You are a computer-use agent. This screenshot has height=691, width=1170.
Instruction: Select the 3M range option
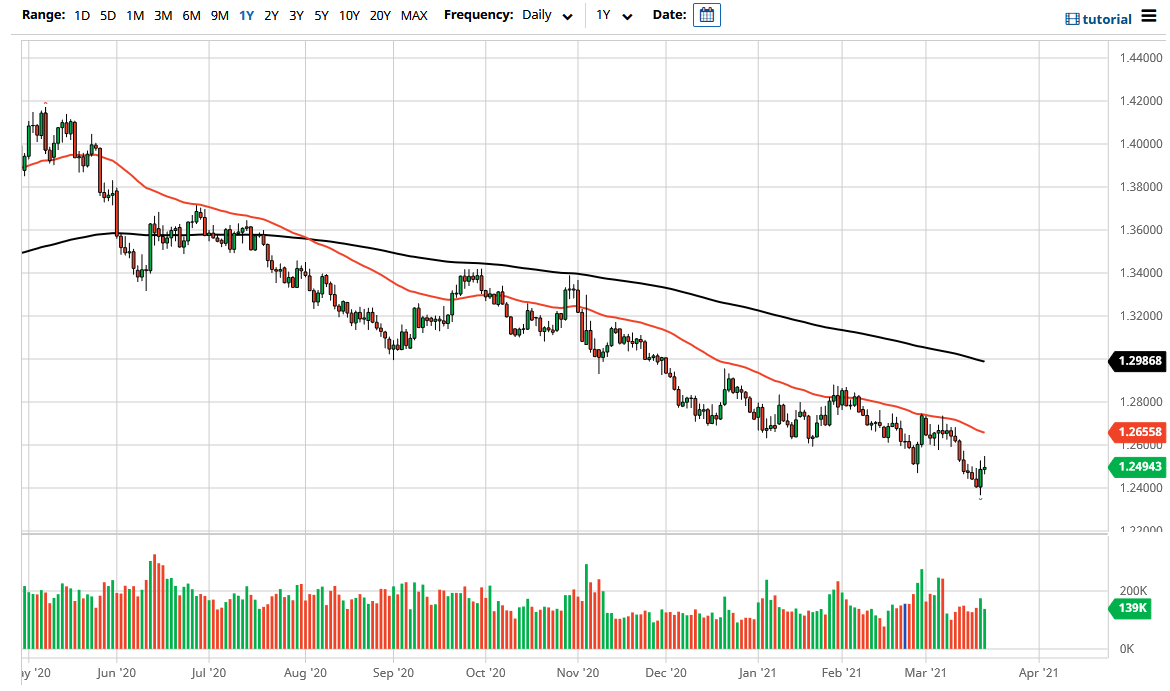163,16
